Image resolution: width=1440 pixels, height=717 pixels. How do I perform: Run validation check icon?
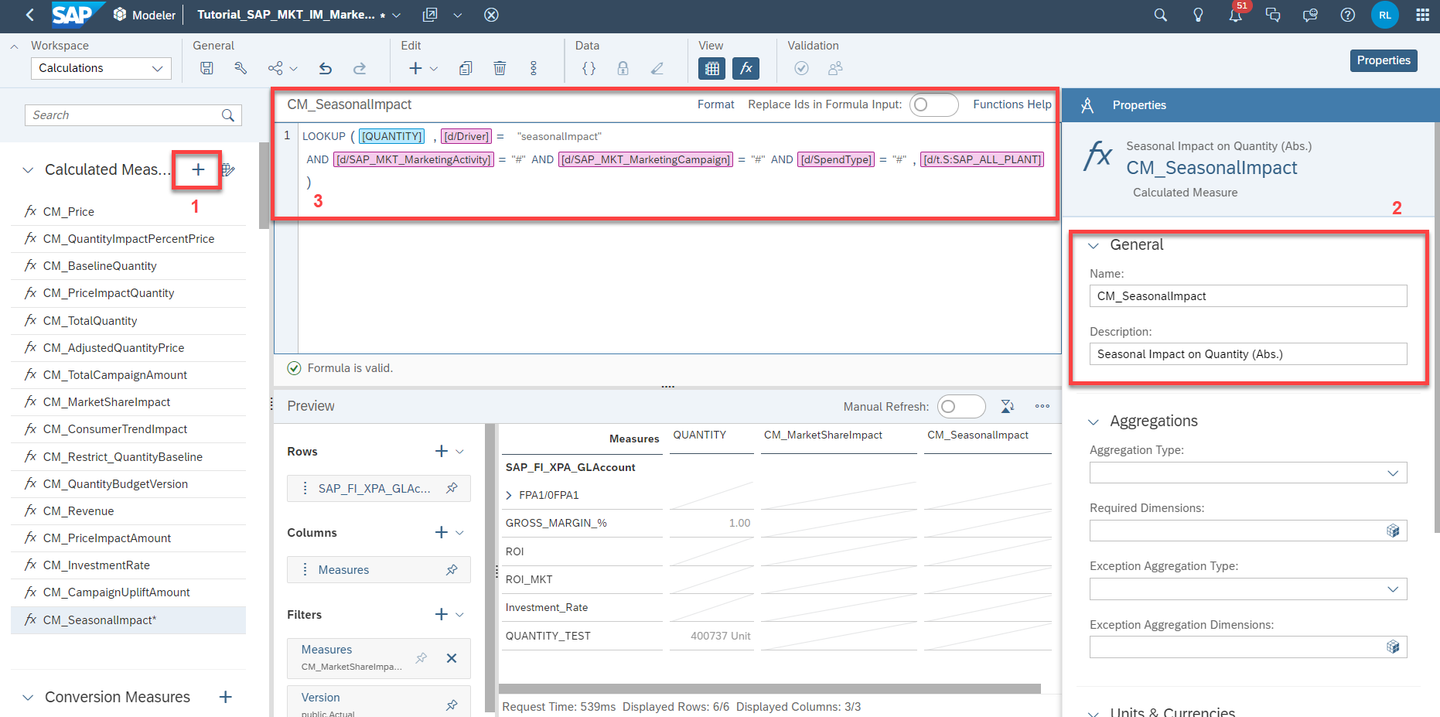(801, 68)
